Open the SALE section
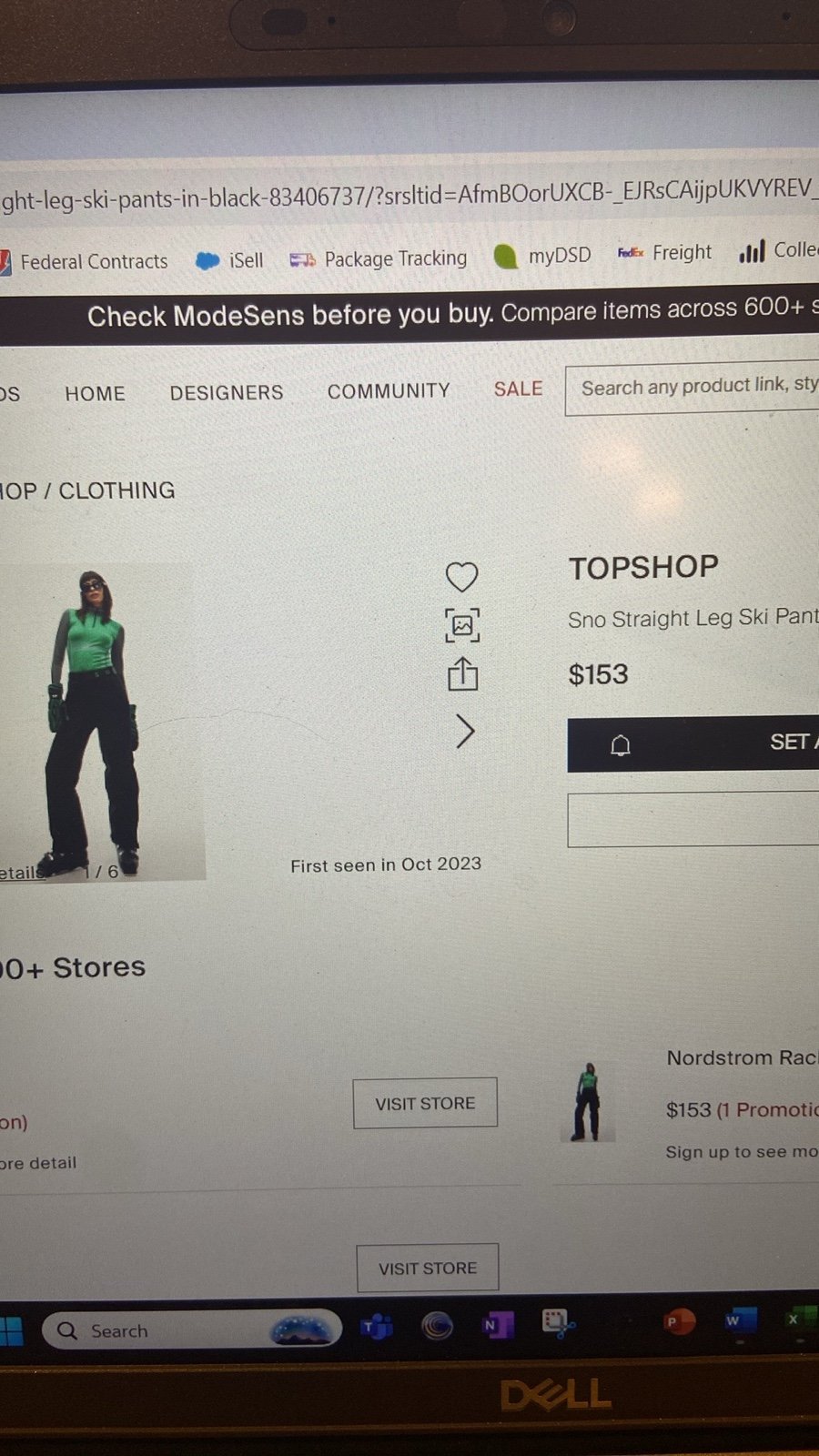The width and height of the screenshot is (819, 1456). tap(518, 389)
